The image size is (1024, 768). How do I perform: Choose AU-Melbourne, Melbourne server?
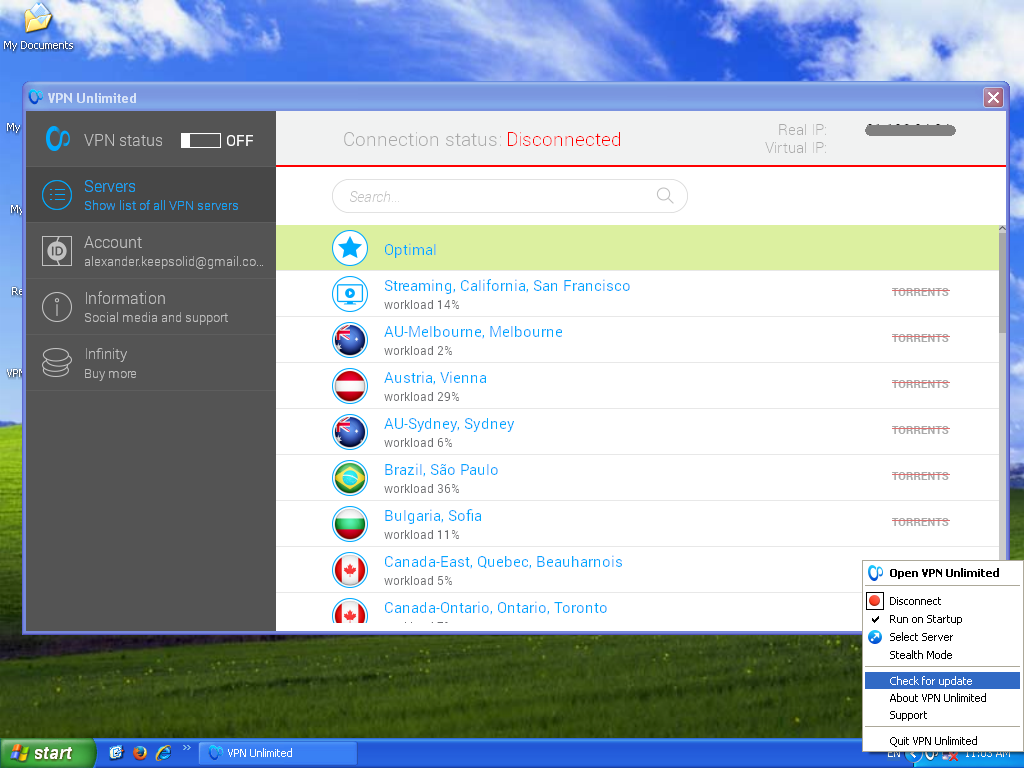tap(637, 340)
